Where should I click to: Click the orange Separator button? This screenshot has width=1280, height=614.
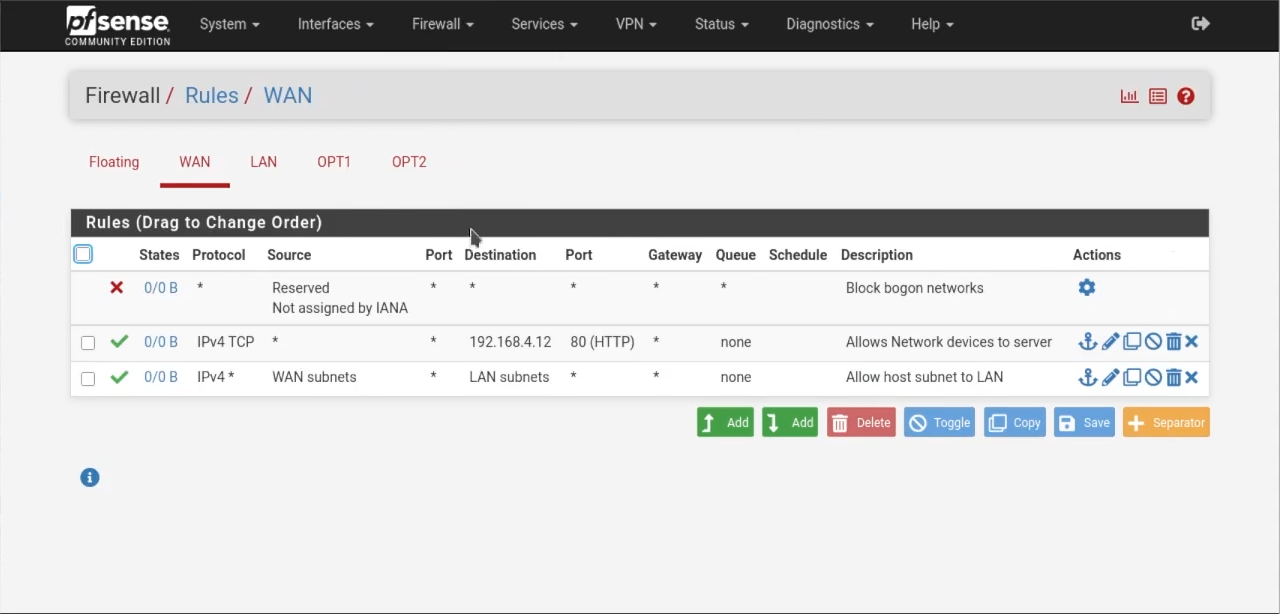pos(1166,423)
